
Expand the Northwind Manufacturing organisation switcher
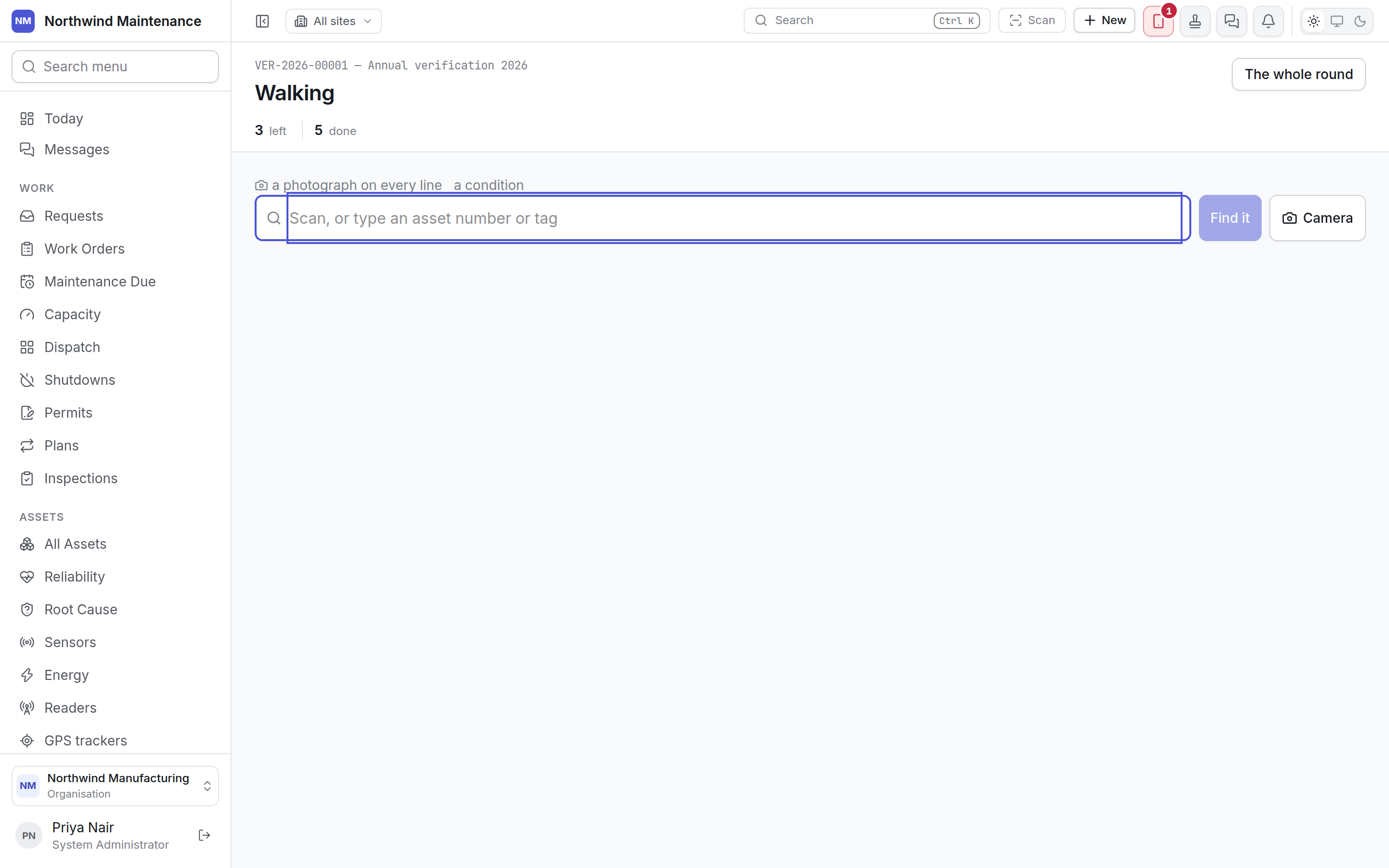[115, 786]
